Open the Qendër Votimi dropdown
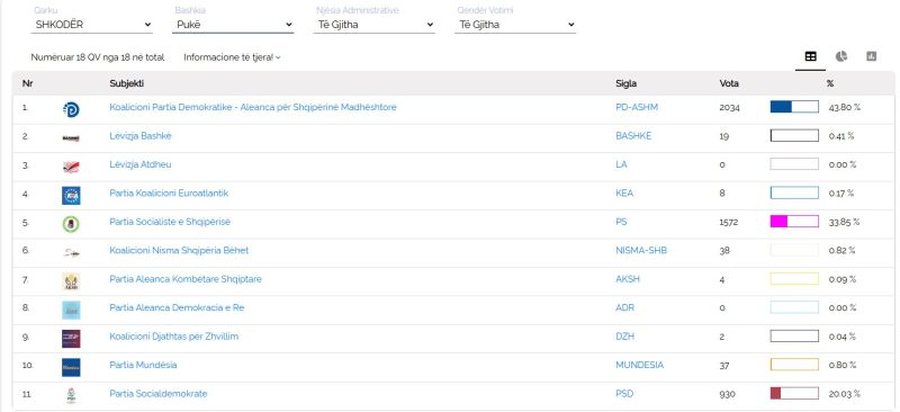 [515, 25]
